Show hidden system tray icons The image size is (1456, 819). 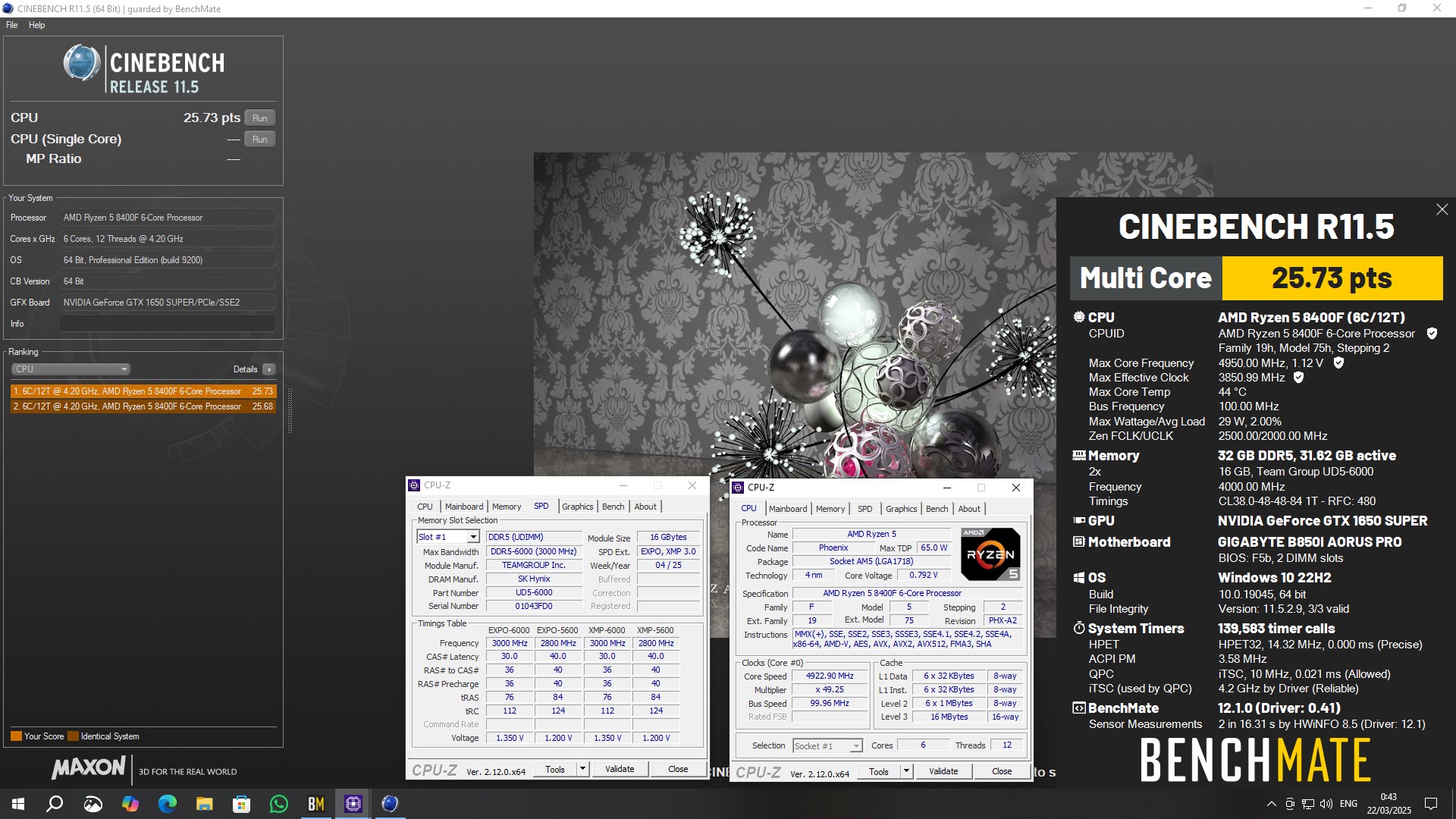(x=1271, y=804)
